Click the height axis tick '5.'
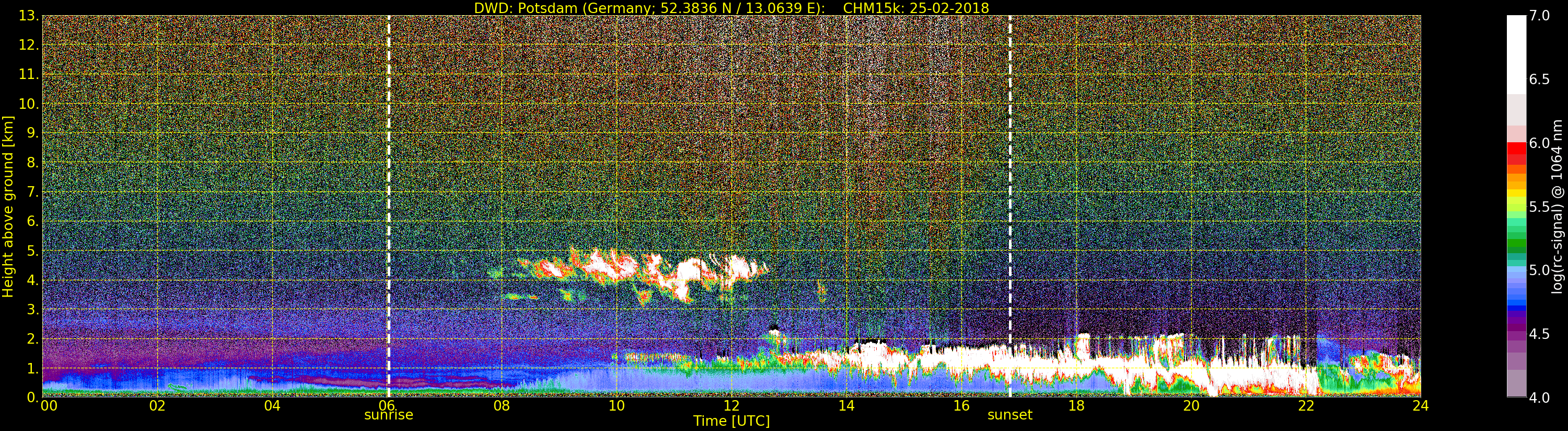Viewport: 1568px width, 431px height. pyautogui.click(x=32, y=251)
